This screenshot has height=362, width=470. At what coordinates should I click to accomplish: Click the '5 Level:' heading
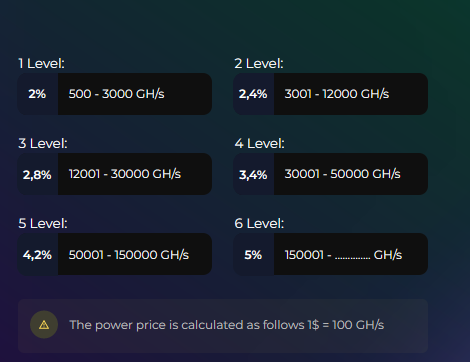point(43,223)
